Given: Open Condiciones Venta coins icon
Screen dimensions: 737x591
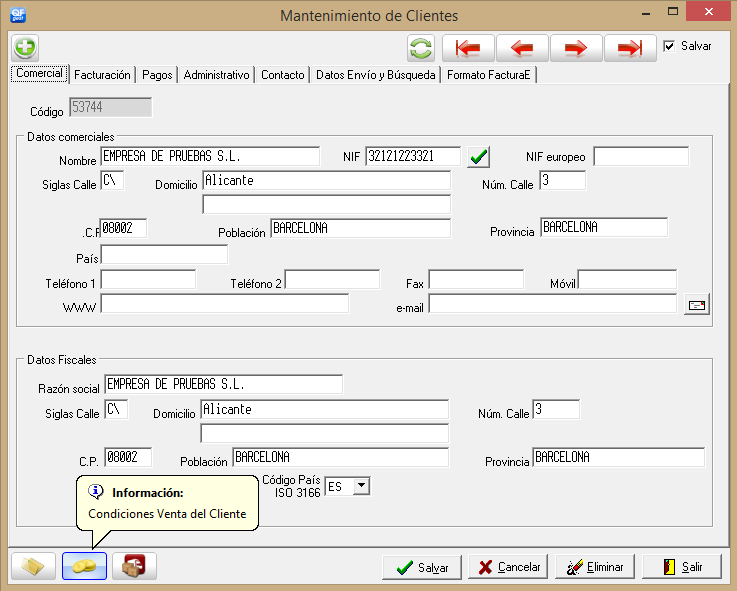Looking at the screenshot, I should coord(85,566).
